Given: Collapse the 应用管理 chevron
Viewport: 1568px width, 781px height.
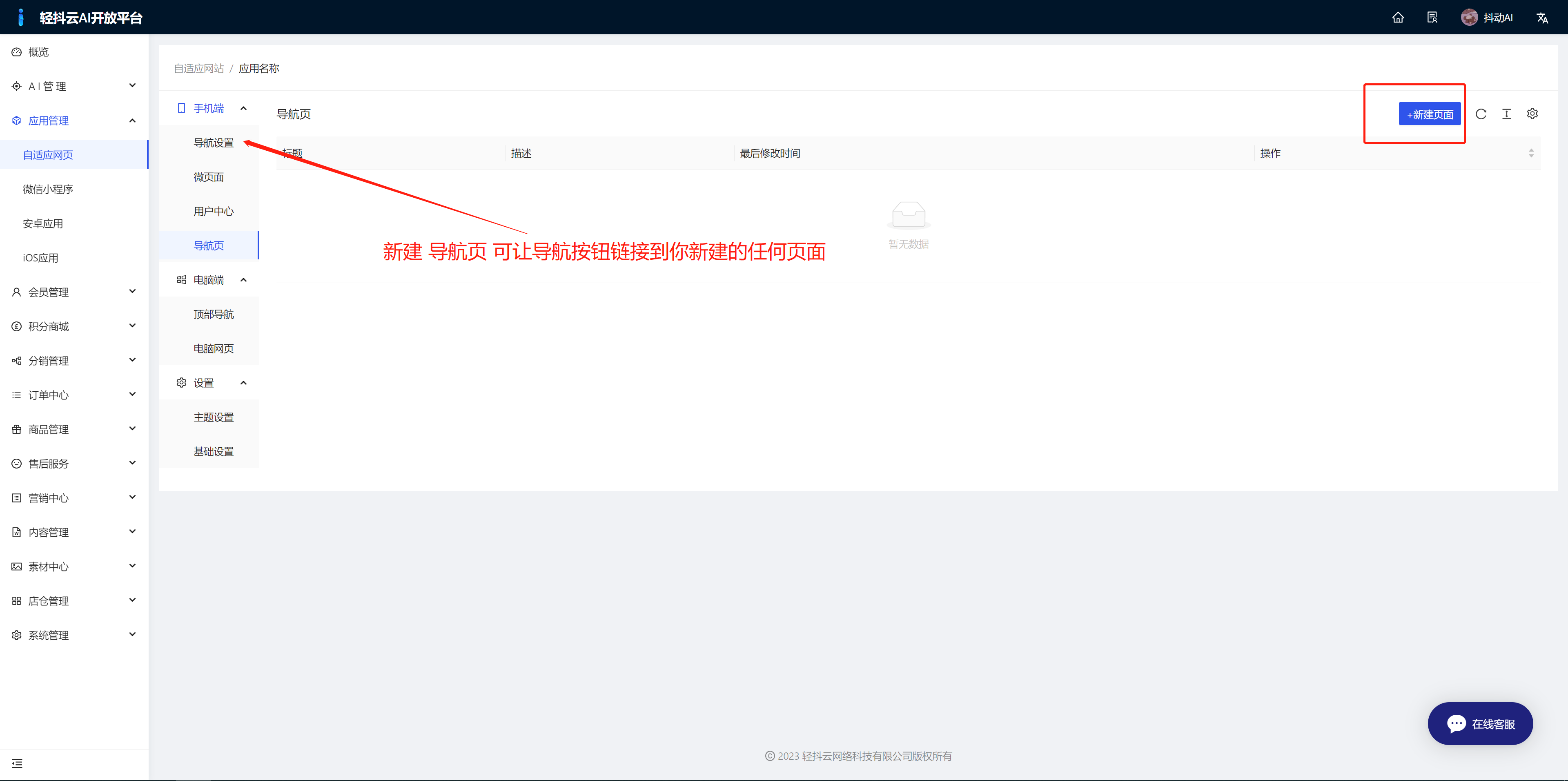Looking at the screenshot, I should 133,120.
